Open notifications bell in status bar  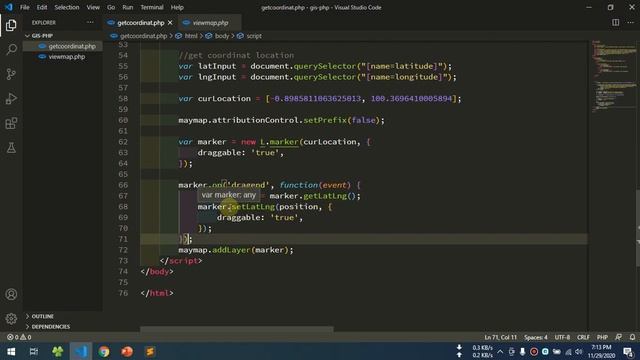click(632, 337)
